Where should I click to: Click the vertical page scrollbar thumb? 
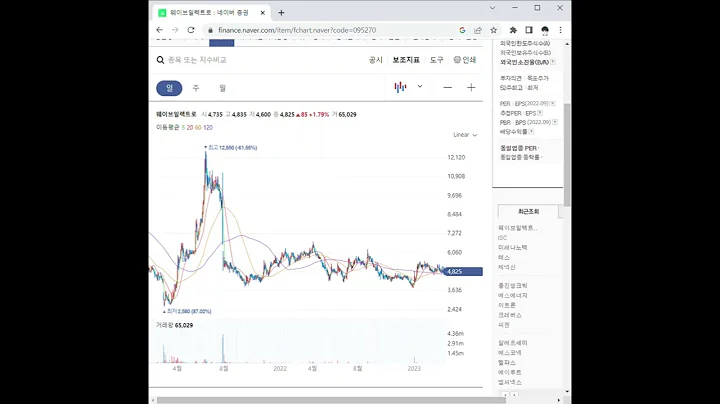point(567,154)
